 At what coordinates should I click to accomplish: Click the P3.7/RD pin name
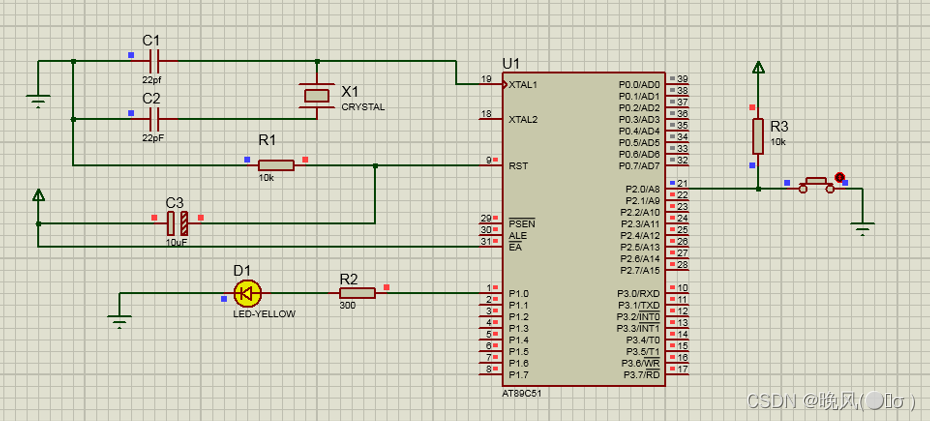tap(641, 375)
